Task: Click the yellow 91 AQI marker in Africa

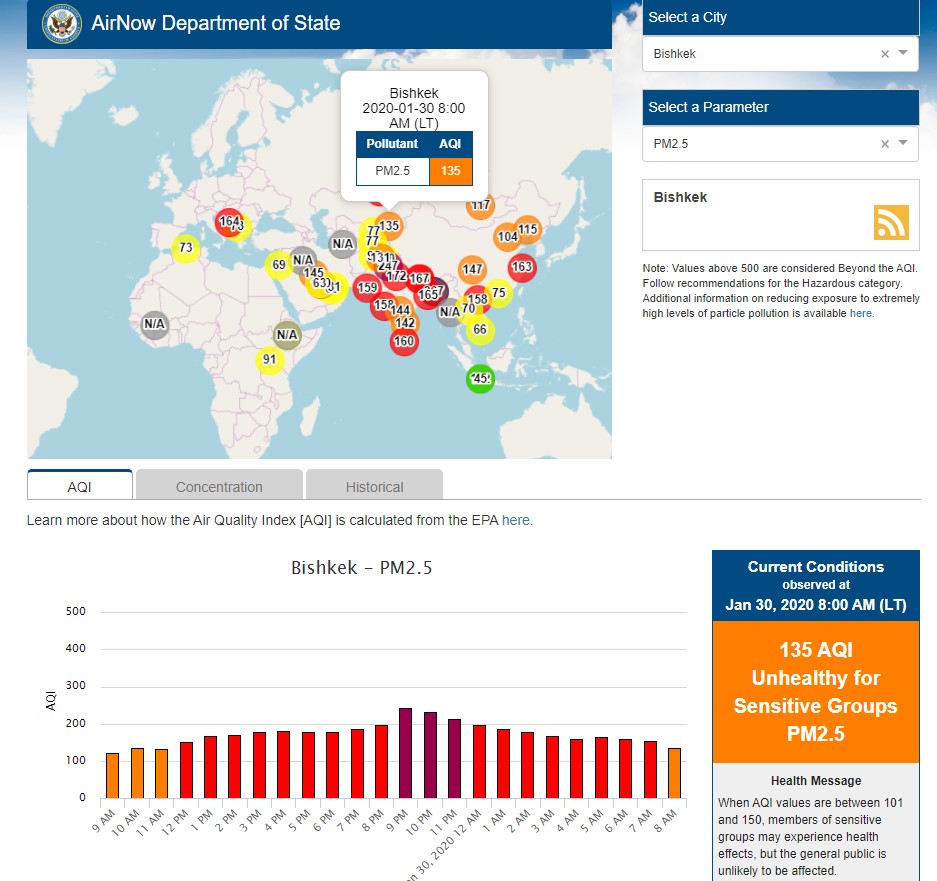Action: tap(269, 360)
